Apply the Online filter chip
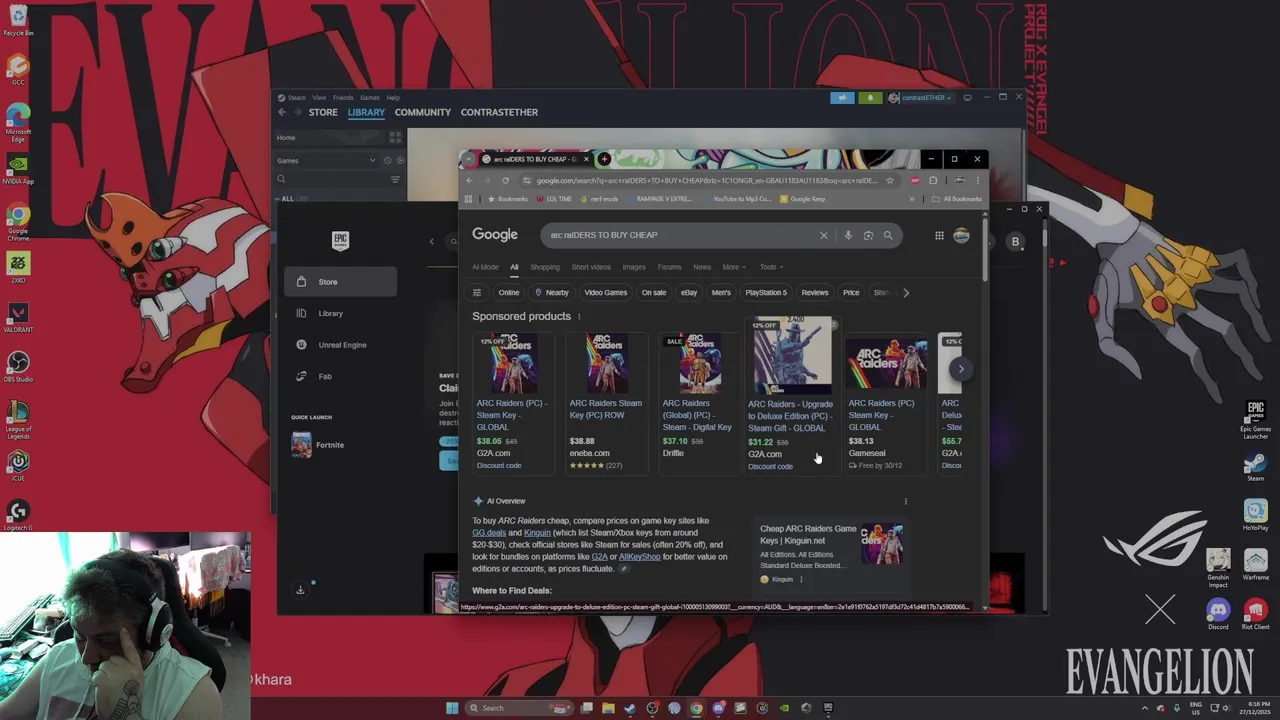1280x720 pixels. [x=509, y=293]
